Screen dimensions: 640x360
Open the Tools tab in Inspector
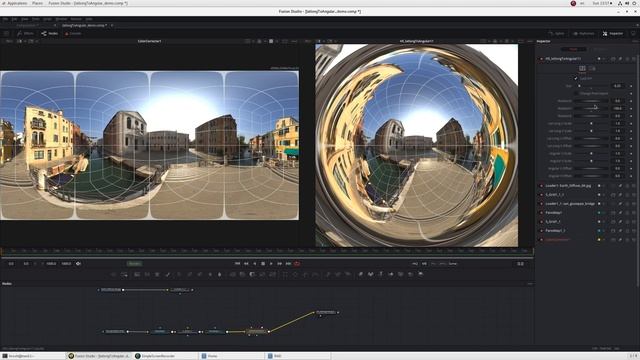(573, 49)
